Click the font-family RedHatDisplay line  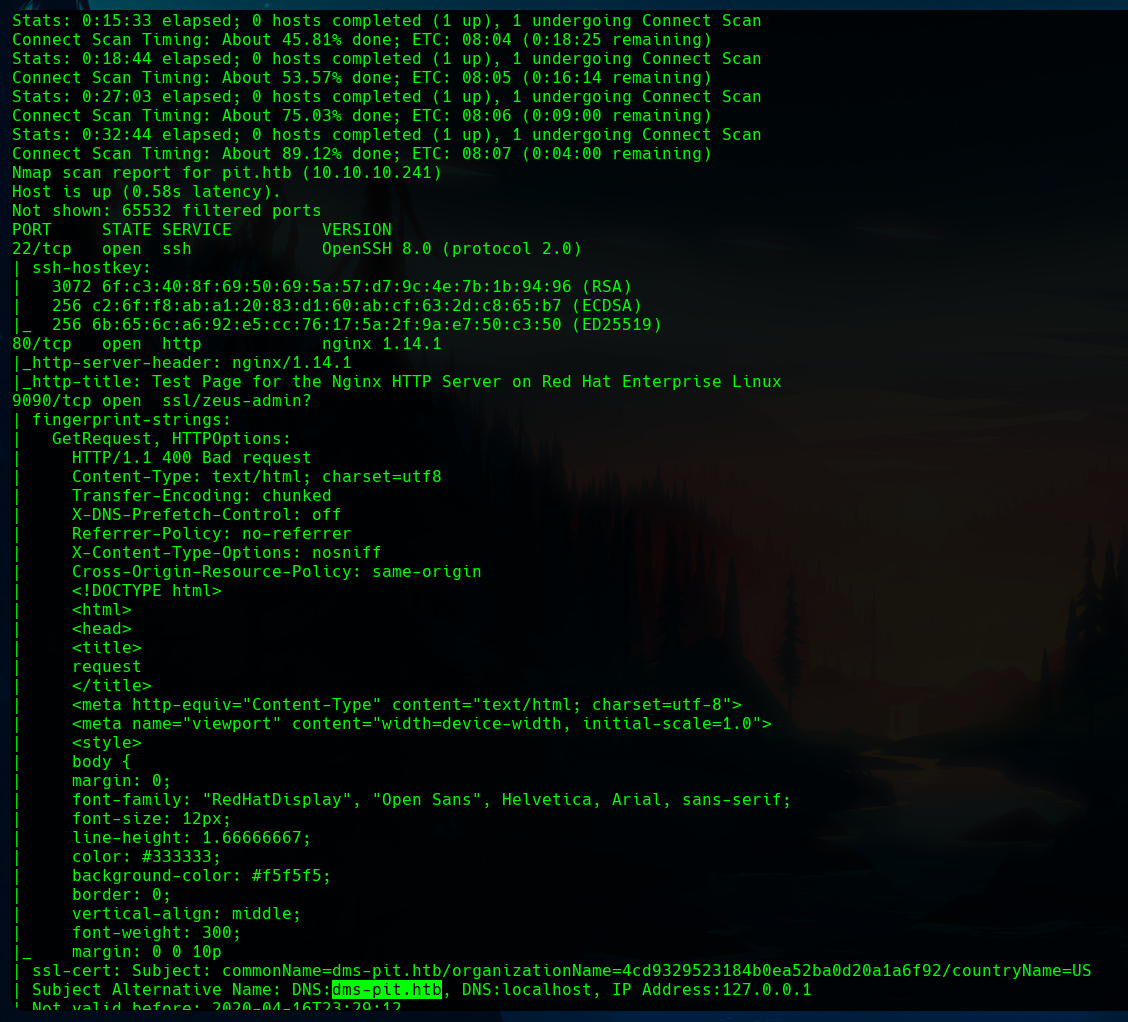tap(431, 800)
